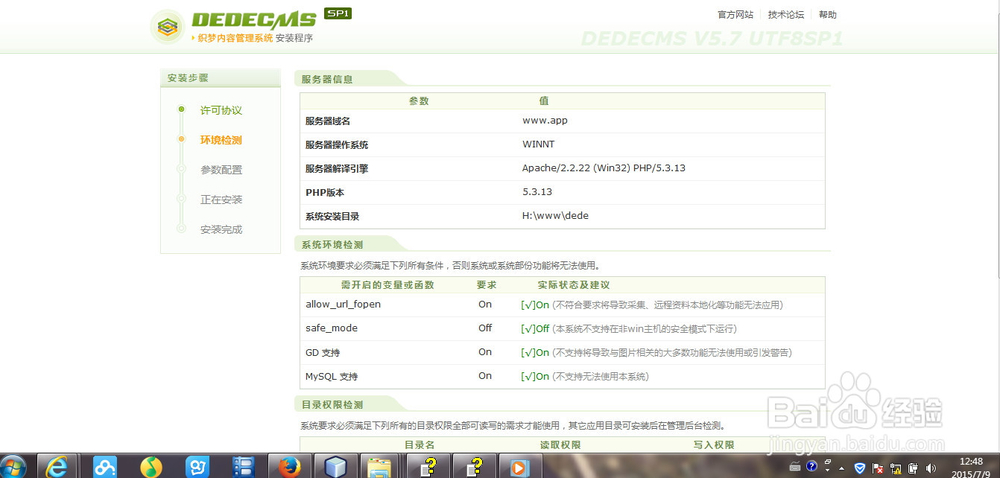Click the allow_url_fopen row name
Viewport: 1000px width, 478px height.
343,305
